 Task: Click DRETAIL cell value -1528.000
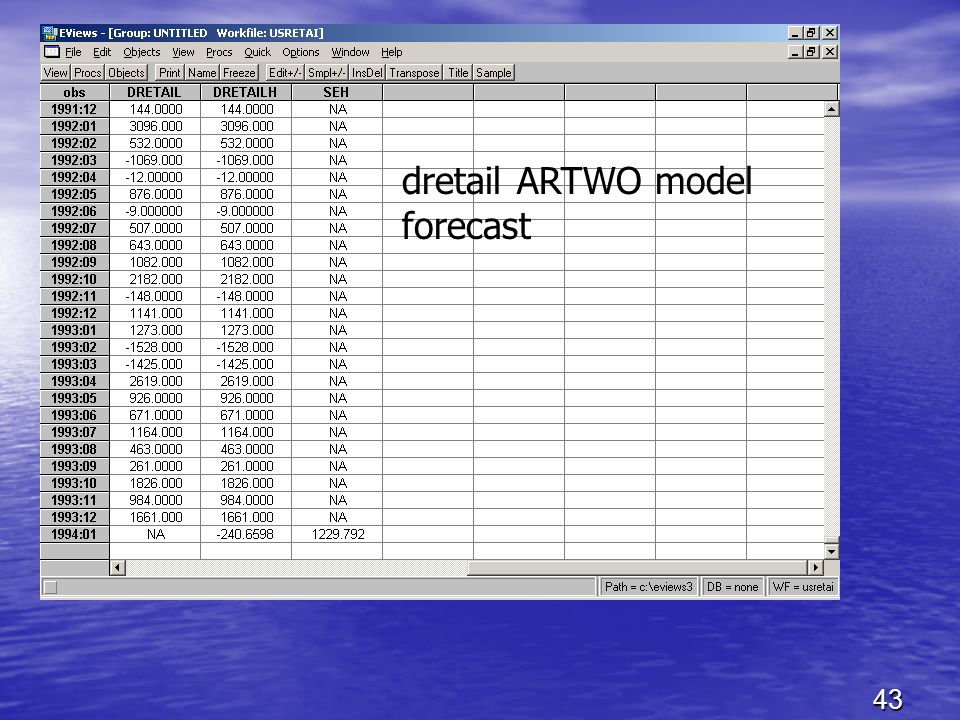154,347
